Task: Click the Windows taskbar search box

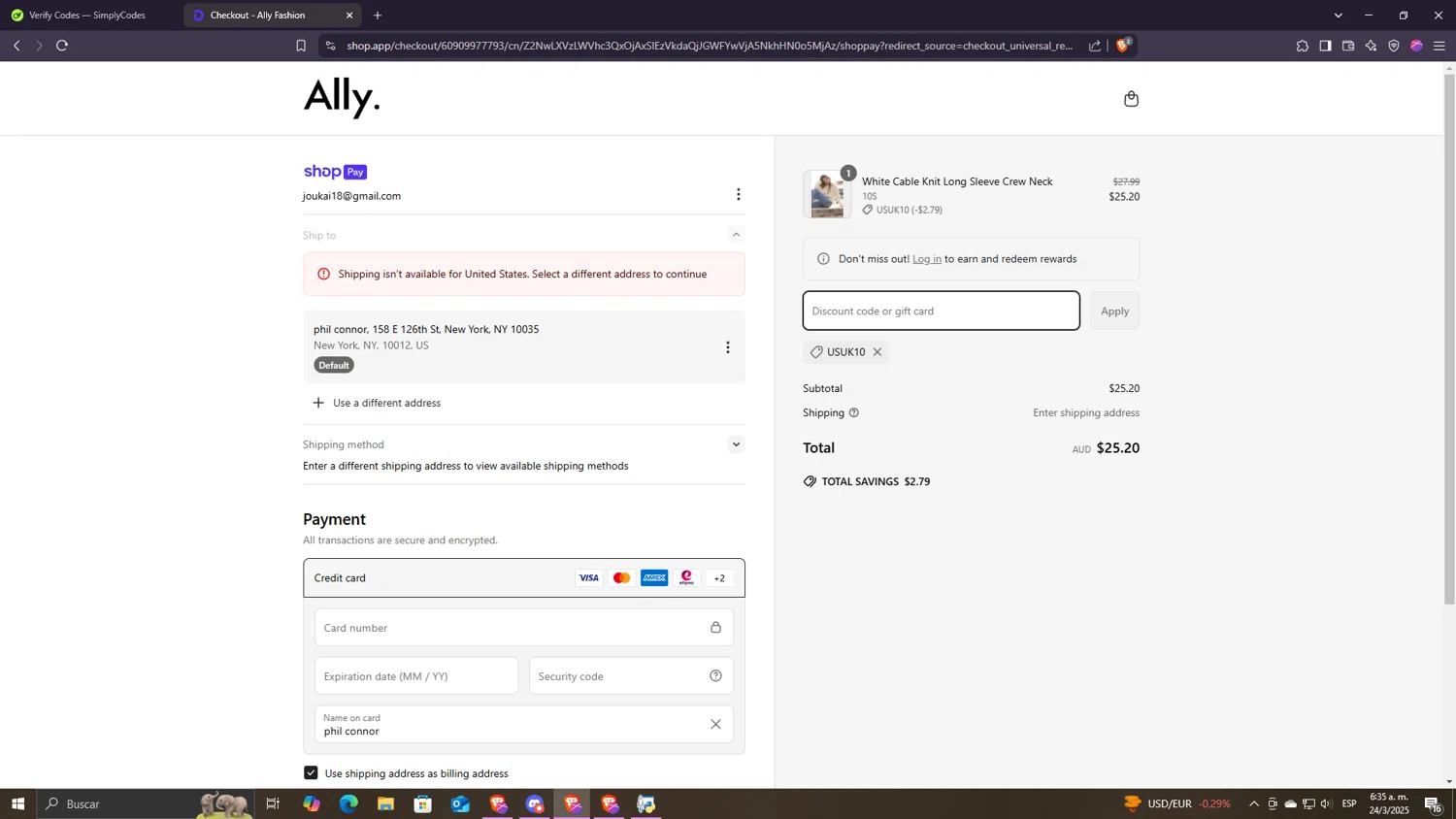Action: [146, 803]
